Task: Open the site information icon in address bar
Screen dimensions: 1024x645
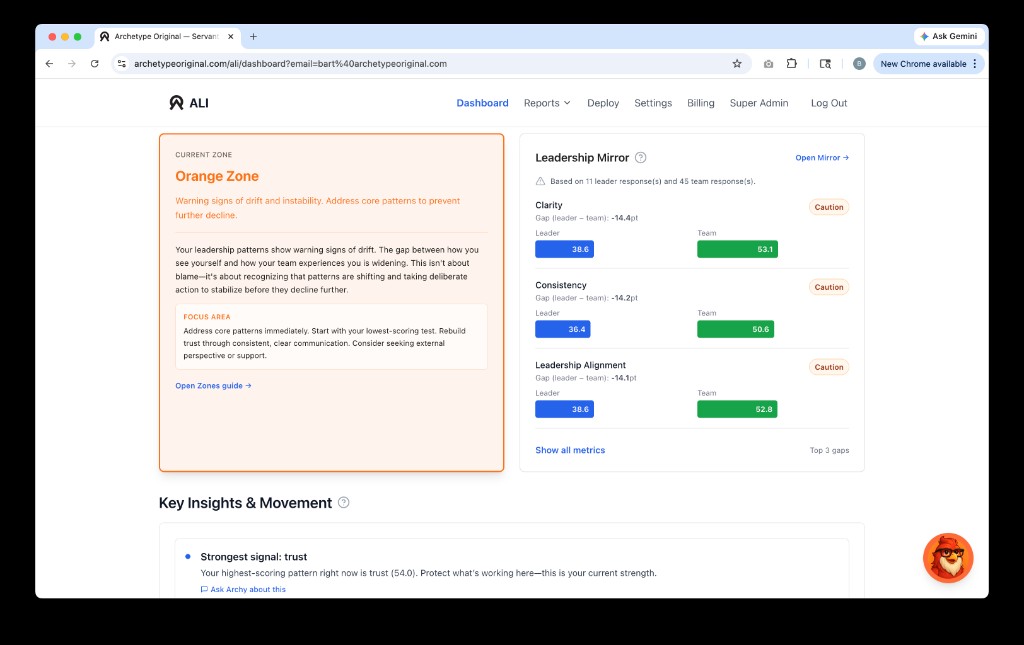Action: [x=121, y=63]
